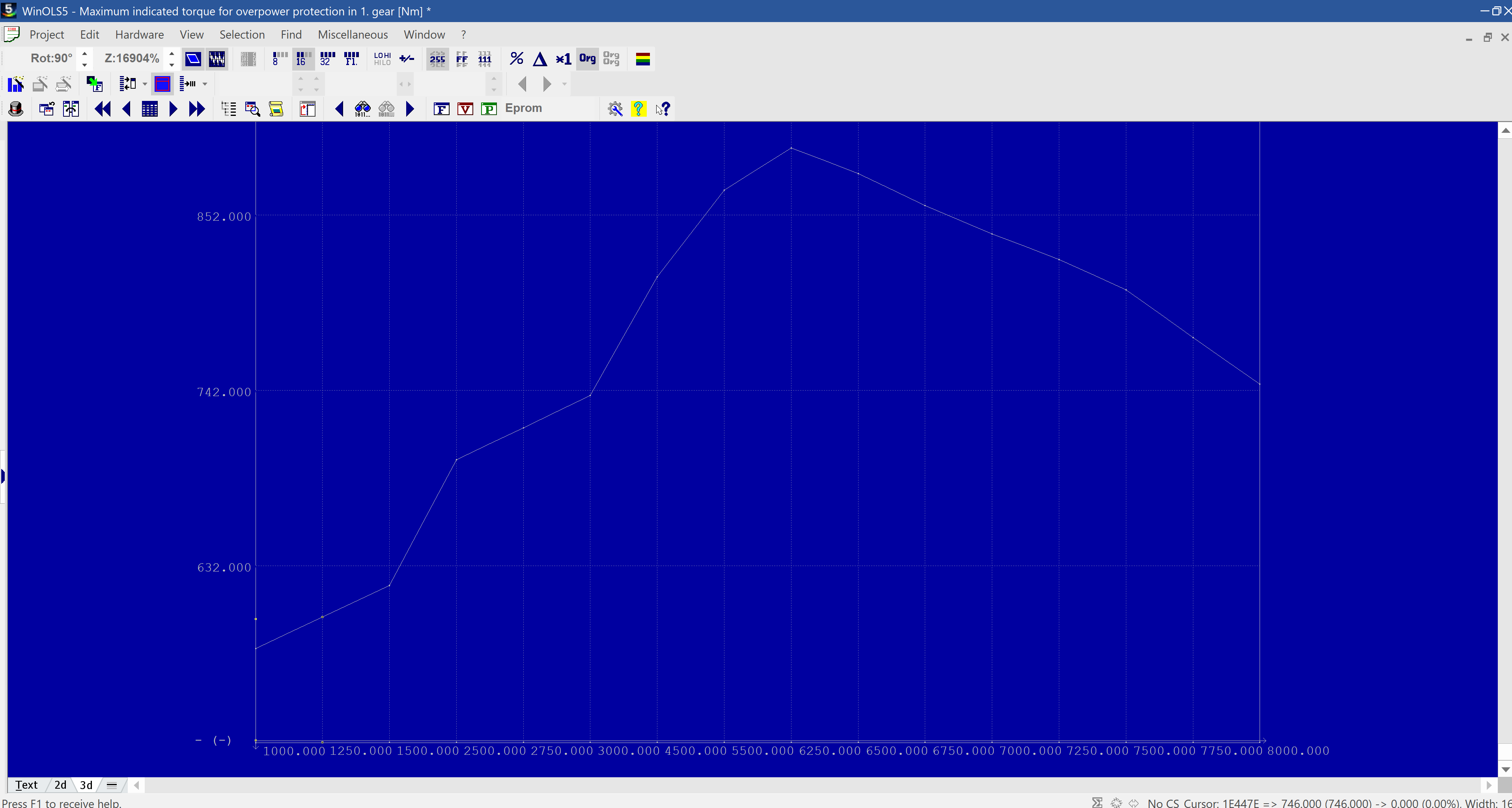Toggle the parallelogram perspective view button

(x=193, y=59)
